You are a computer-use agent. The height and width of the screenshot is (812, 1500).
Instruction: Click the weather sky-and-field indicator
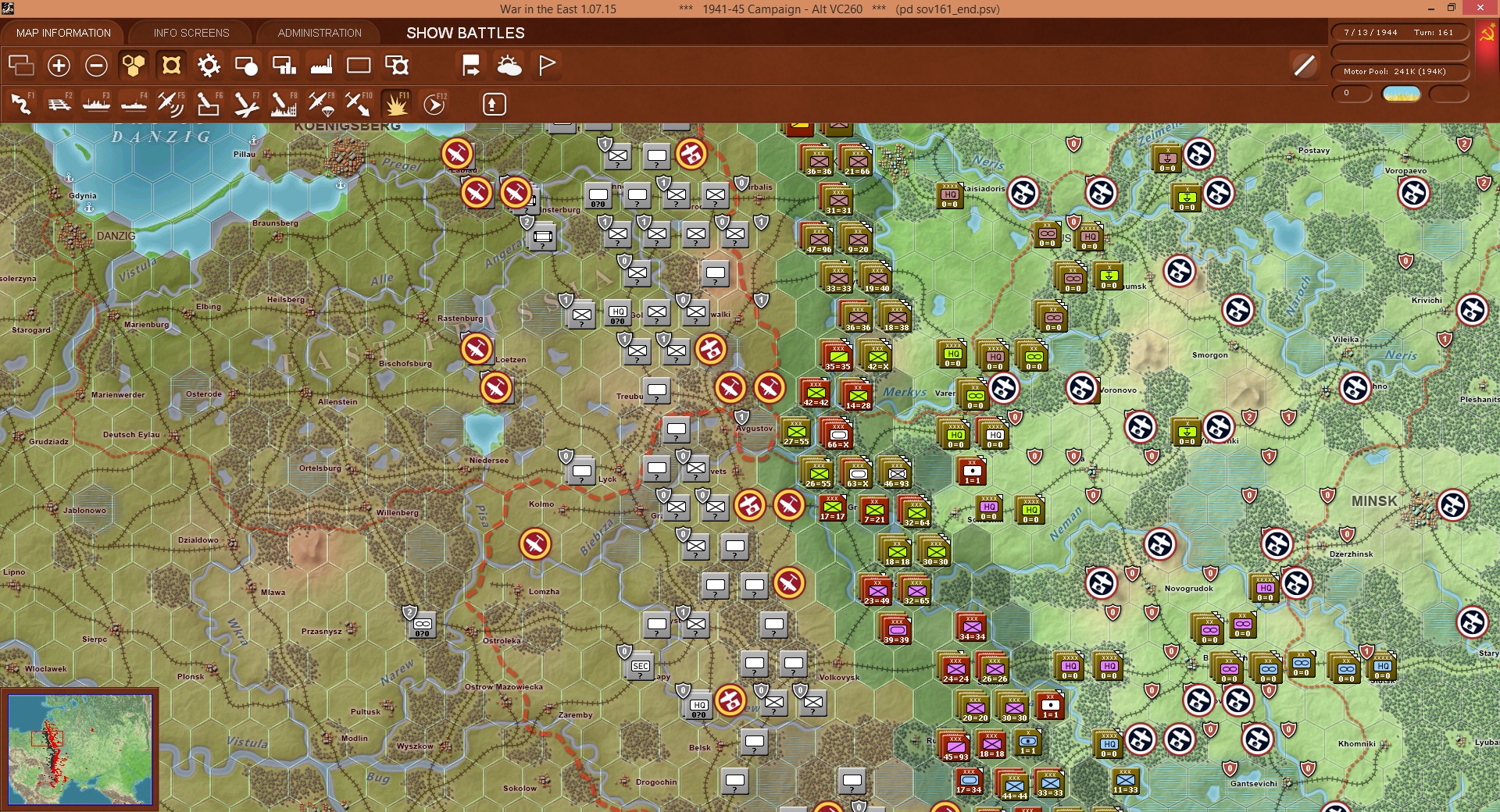tap(1402, 94)
